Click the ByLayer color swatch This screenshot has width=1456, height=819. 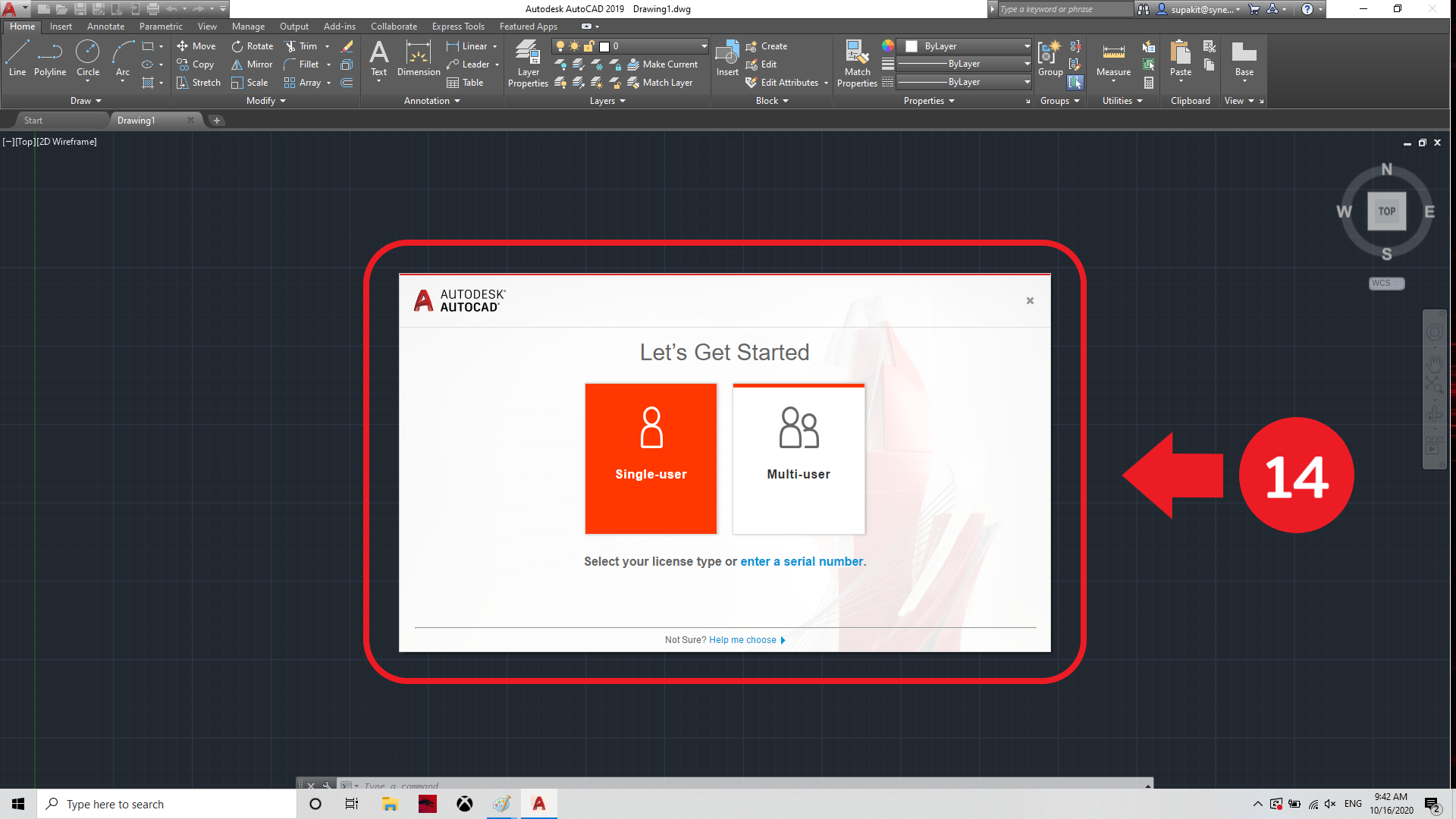point(912,46)
